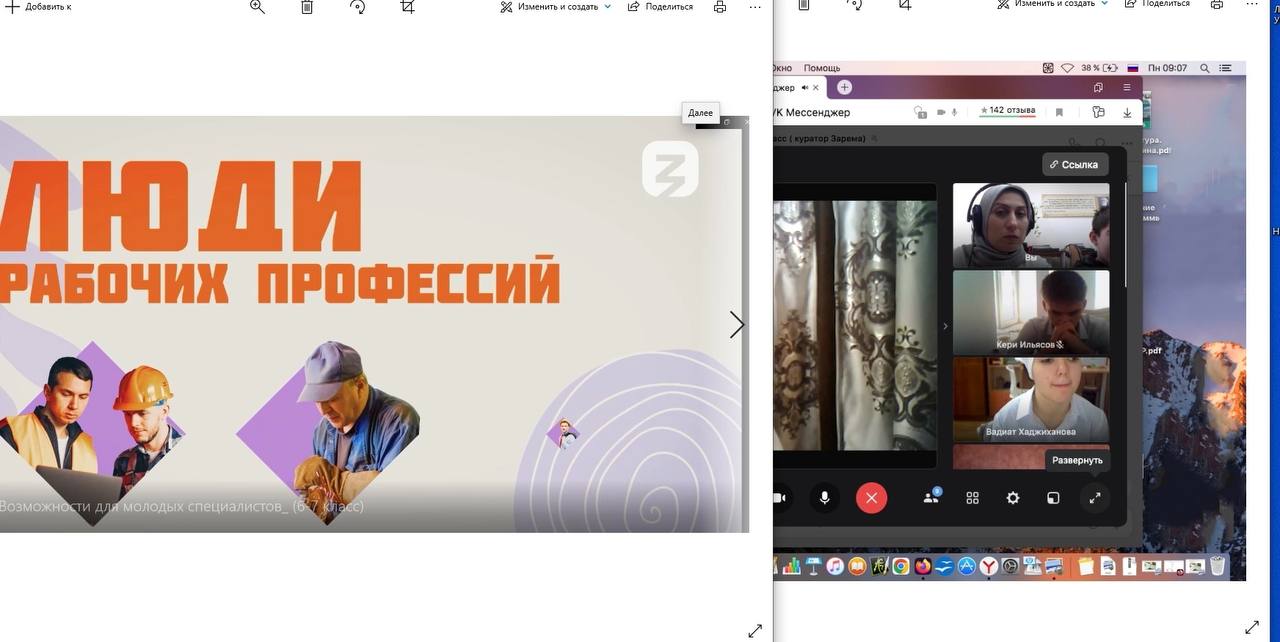
Task: Toggle the camera in the call controls
Action: coord(780,498)
